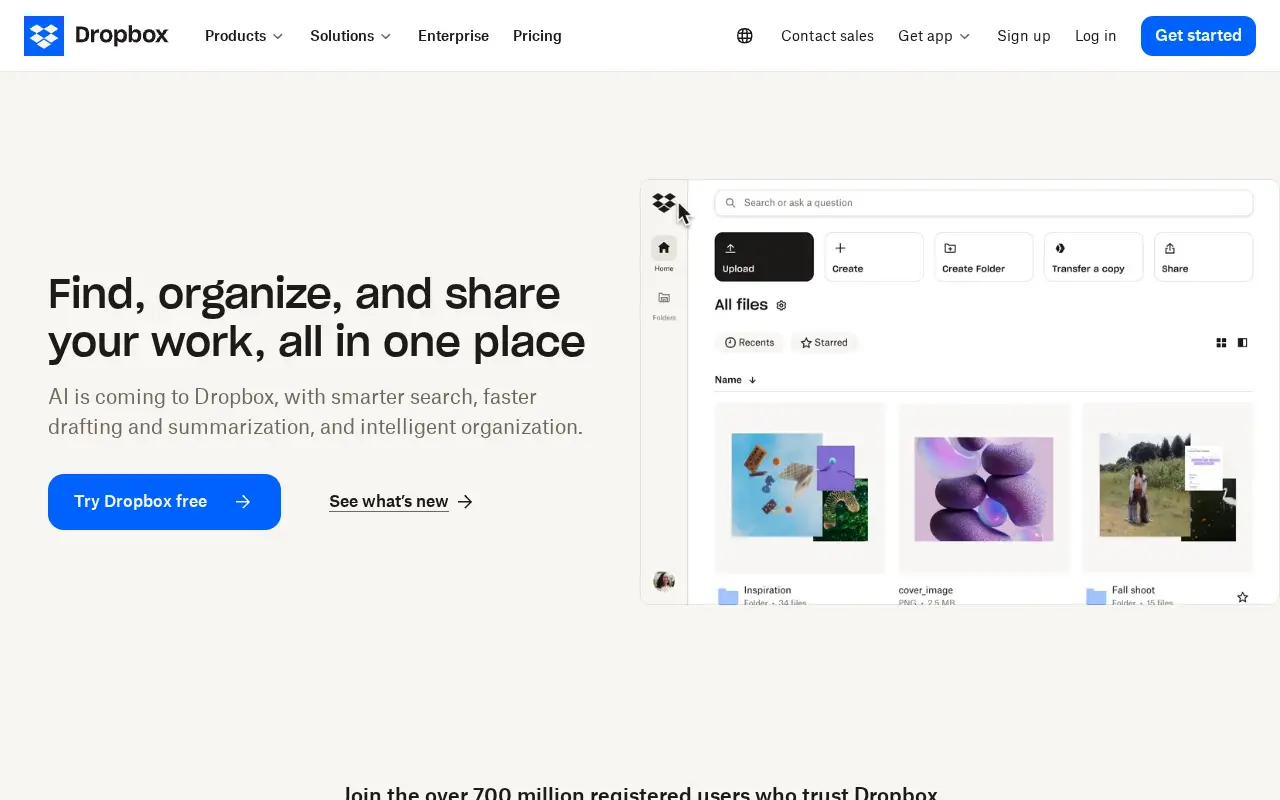The image size is (1280, 800).
Task: Go to the Enterprise page
Action: coord(453,36)
